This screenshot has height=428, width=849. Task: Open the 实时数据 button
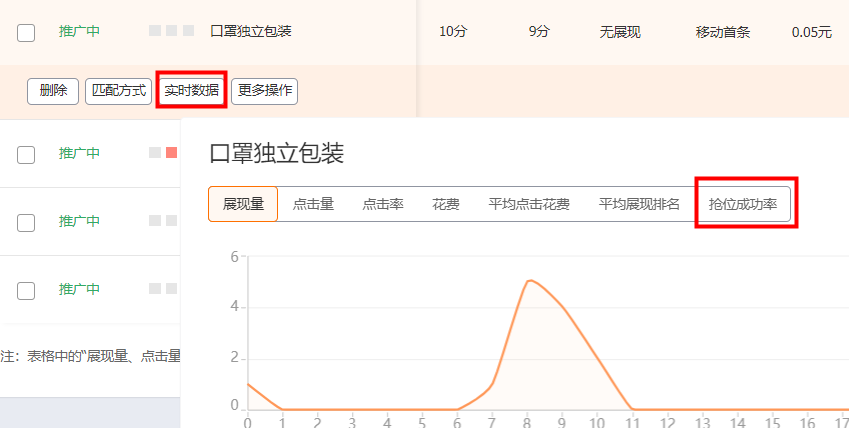191,91
